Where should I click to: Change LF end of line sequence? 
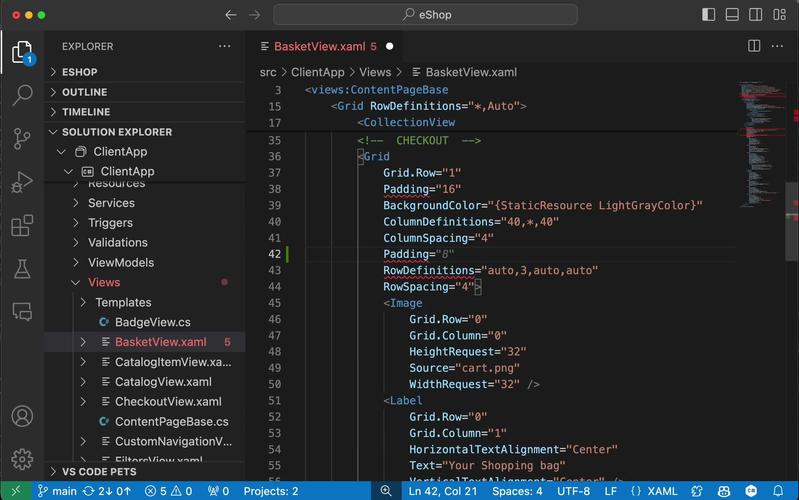click(610, 491)
